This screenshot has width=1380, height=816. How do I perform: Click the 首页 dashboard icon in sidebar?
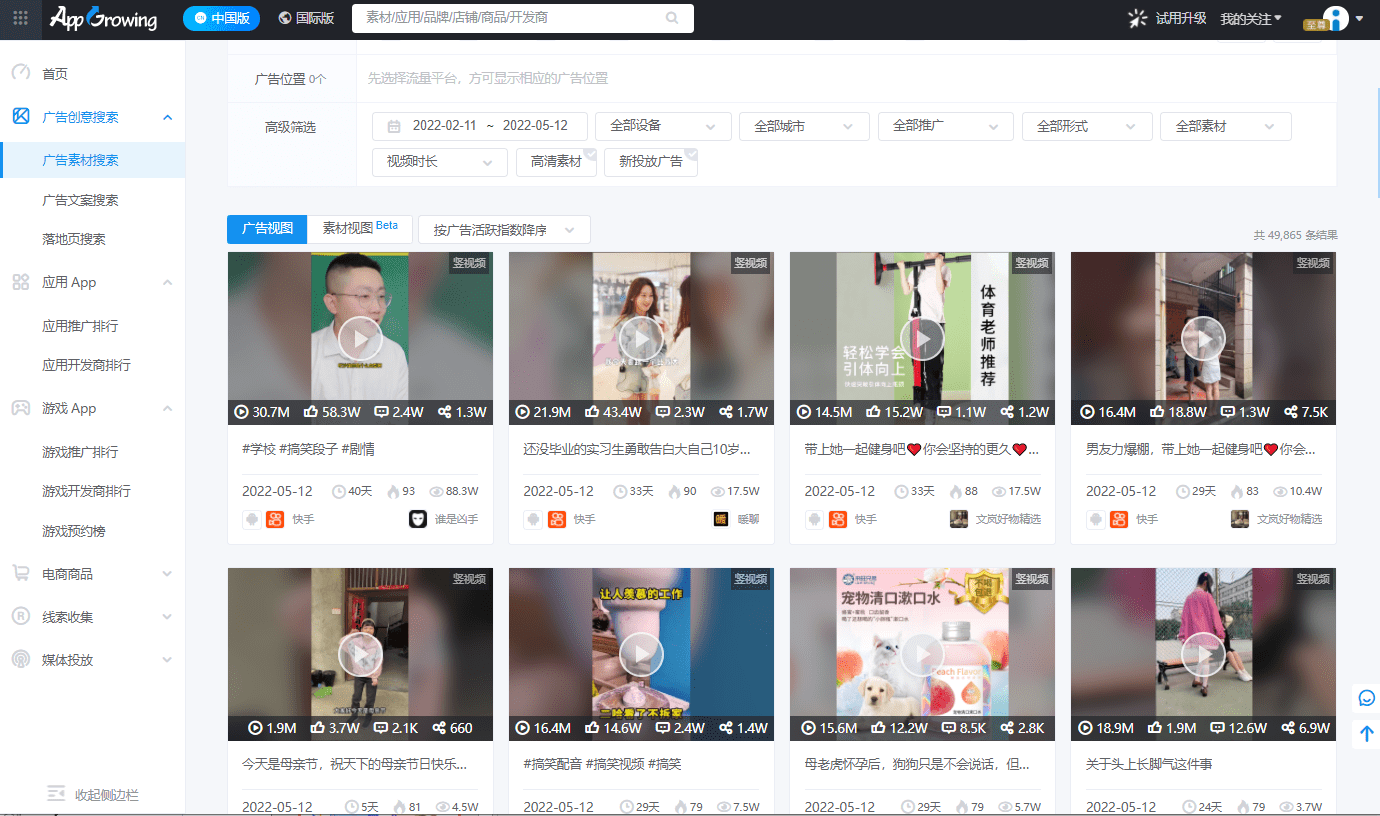point(21,73)
